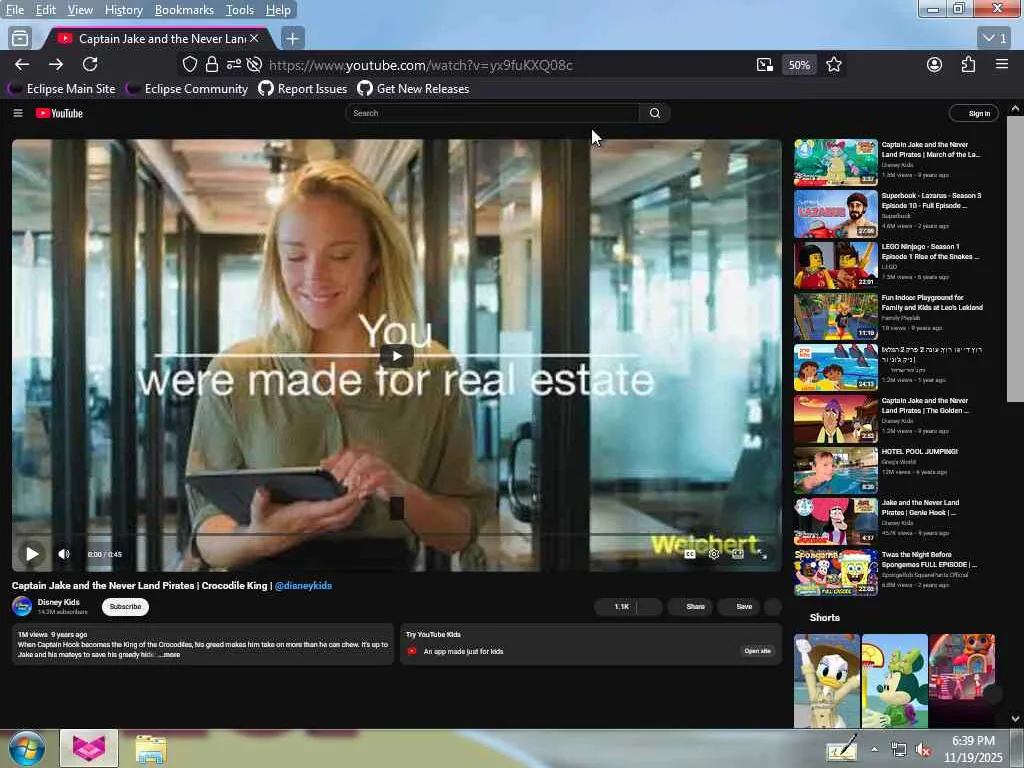This screenshot has height=768, width=1024.
Task: Click Open site for YouTube Kids
Action: [758, 651]
